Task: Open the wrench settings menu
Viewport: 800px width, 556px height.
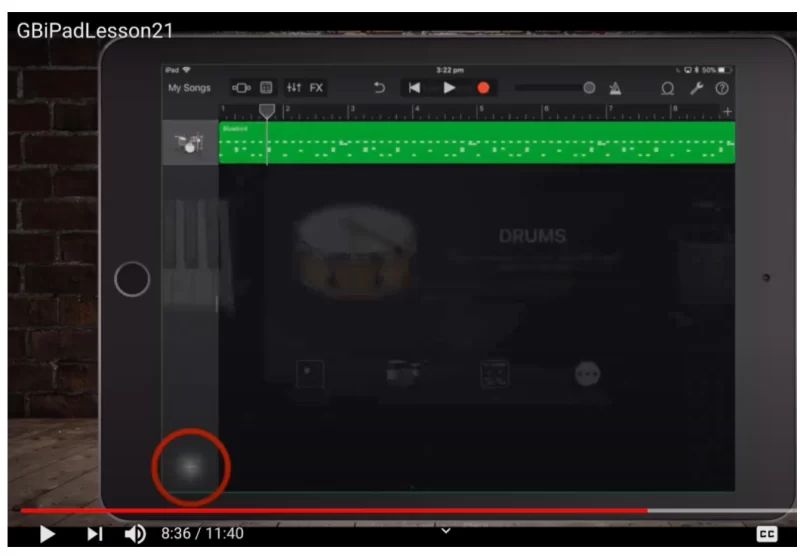Action: [x=696, y=88]
